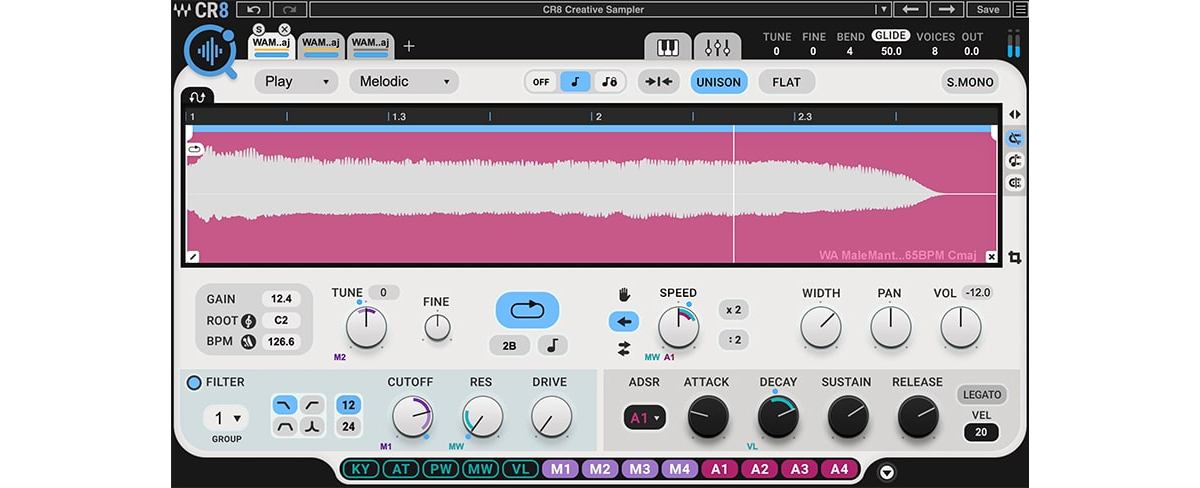Screen dimensions: 1200x488
Task: Select the 24 dB filter slope
Action: [x=349, y=427]
